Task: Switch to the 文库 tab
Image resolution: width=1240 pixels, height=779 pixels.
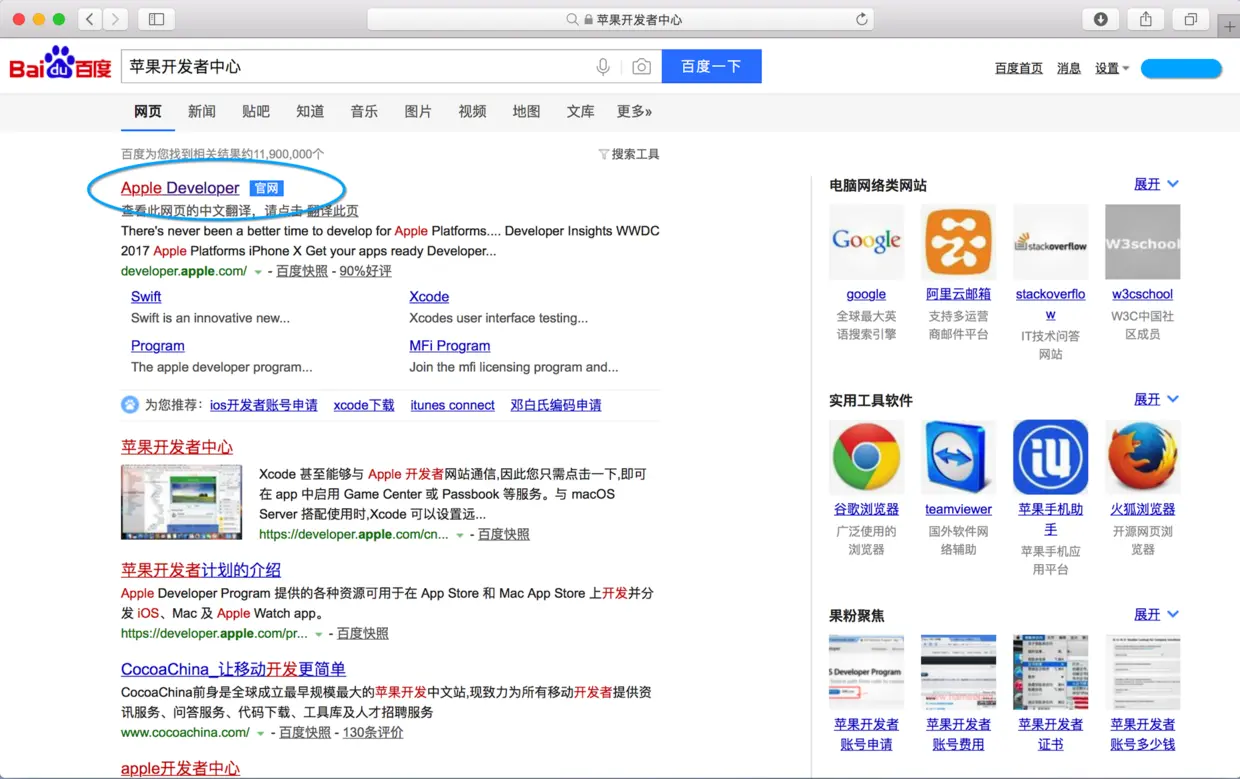Action: 580,111
